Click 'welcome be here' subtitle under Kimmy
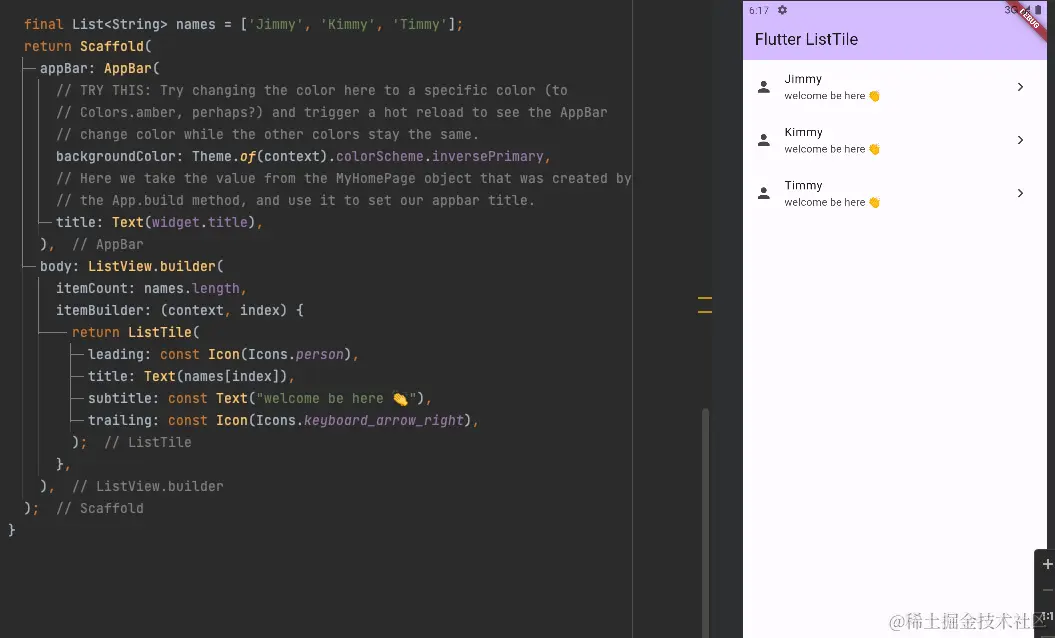The width and height of the screenshot is (1055, 638). pyautogui.click(x=832, y=149)
